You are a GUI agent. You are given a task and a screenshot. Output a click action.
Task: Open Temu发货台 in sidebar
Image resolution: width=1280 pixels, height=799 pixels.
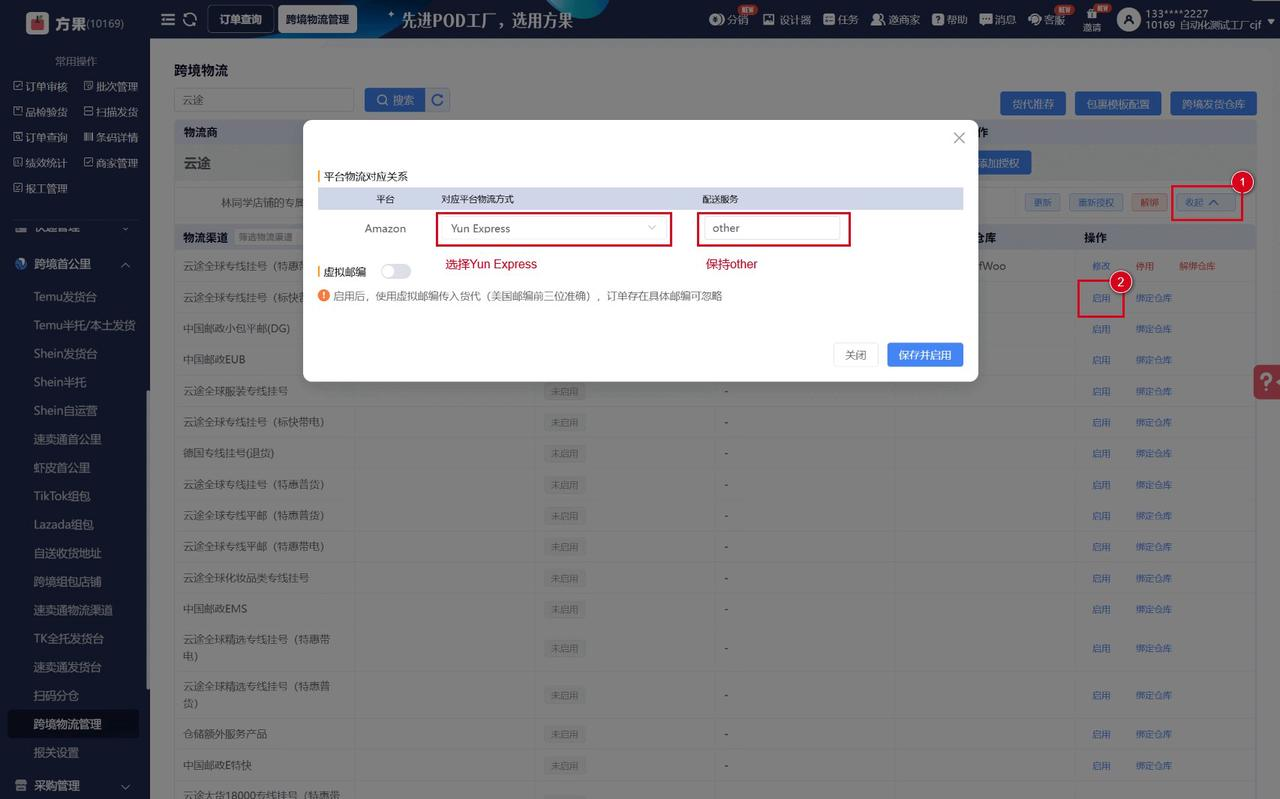tap(65, 297)
